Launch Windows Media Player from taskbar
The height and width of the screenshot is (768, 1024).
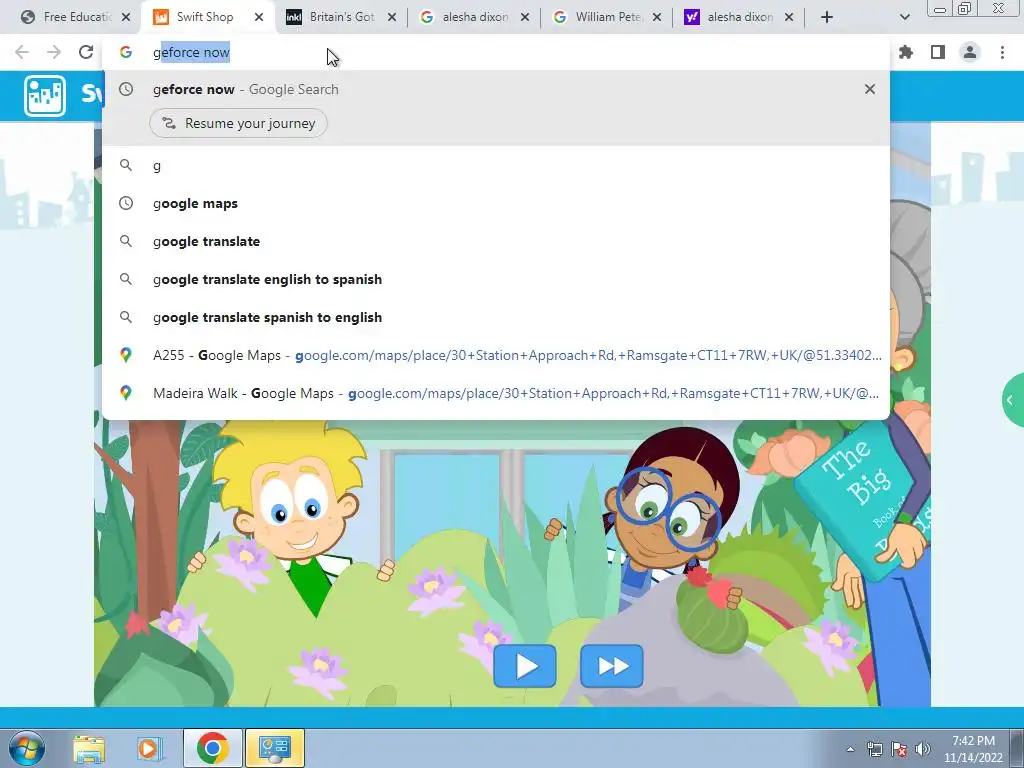[x=149, y=749]
